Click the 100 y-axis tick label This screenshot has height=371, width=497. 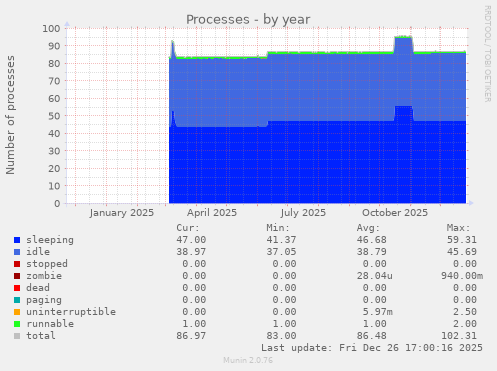pos(51,28)
